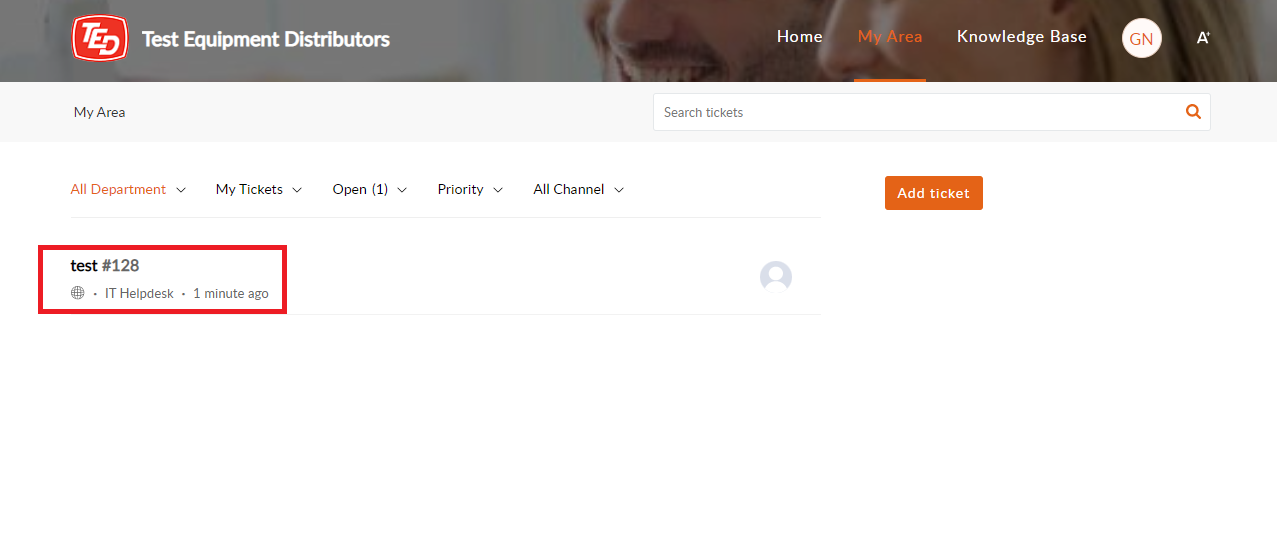Click the IT Helpdesk department label
This screenshot has width=1277, height=560.
point(139,294)
